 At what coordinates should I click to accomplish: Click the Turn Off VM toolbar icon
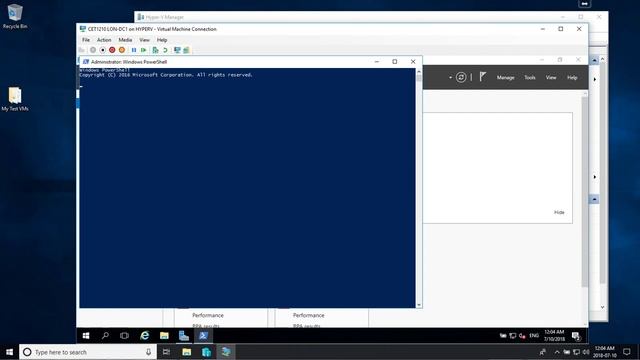[x=102, y=50]
